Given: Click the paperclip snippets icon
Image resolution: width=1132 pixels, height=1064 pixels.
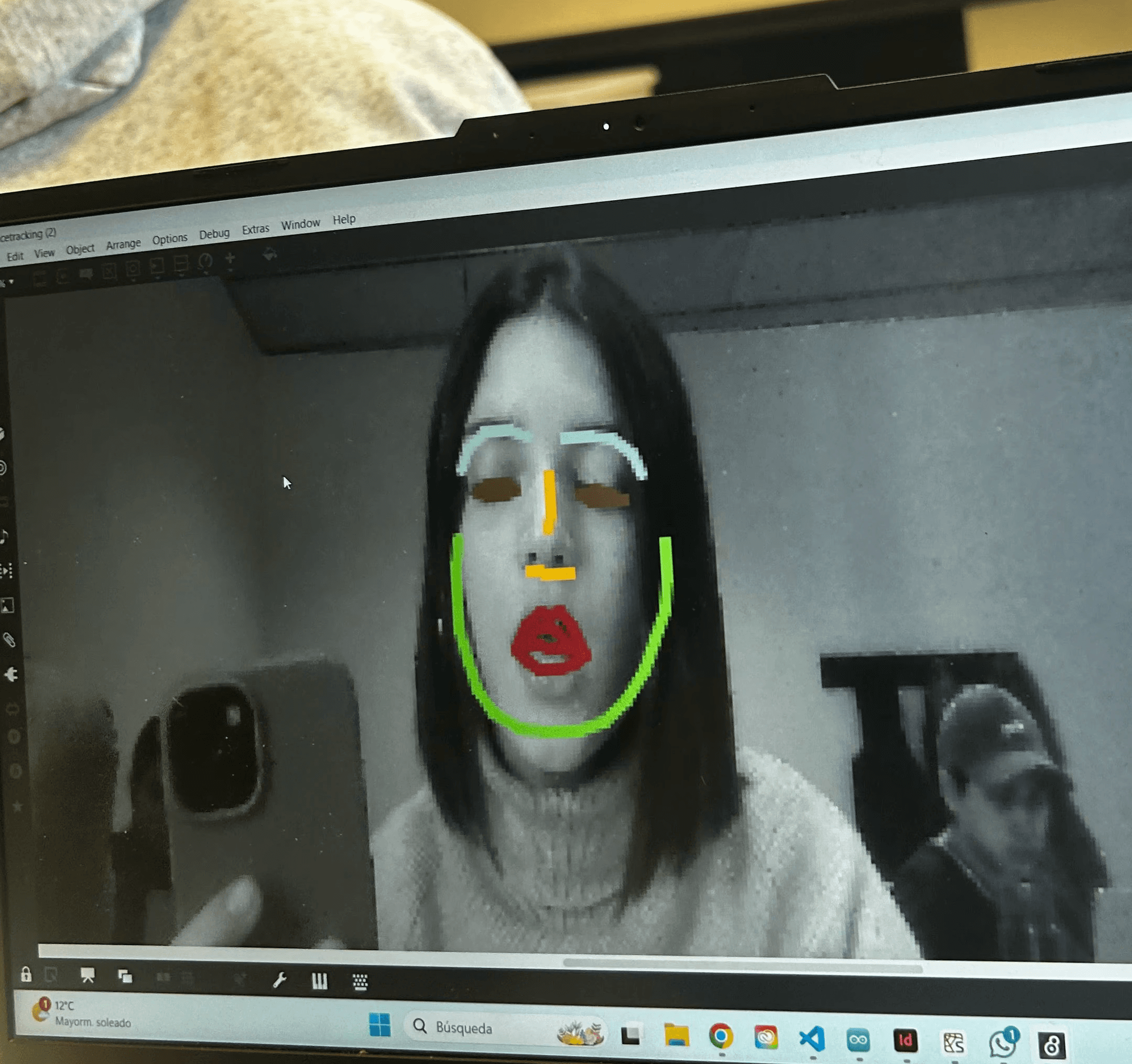Looking at the screenshot, I should coord(9,640).
